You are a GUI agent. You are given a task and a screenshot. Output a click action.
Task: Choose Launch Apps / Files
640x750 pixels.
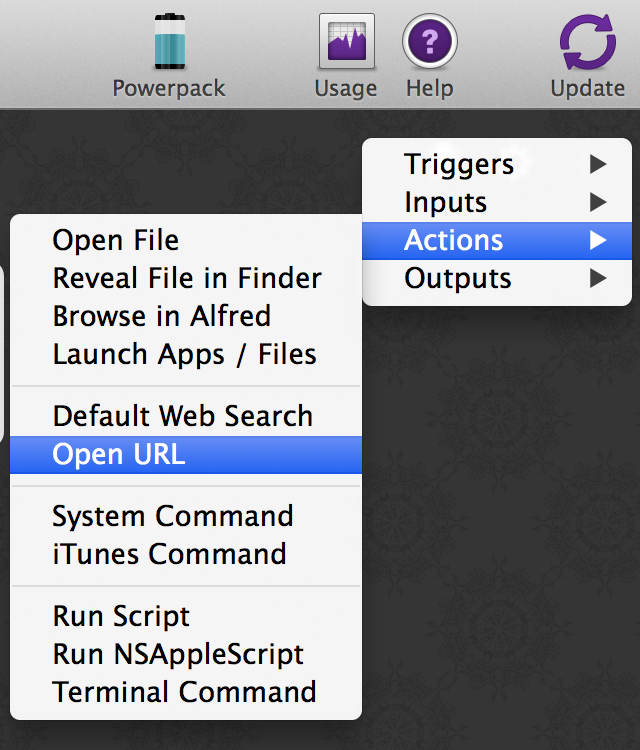(184, 354)
